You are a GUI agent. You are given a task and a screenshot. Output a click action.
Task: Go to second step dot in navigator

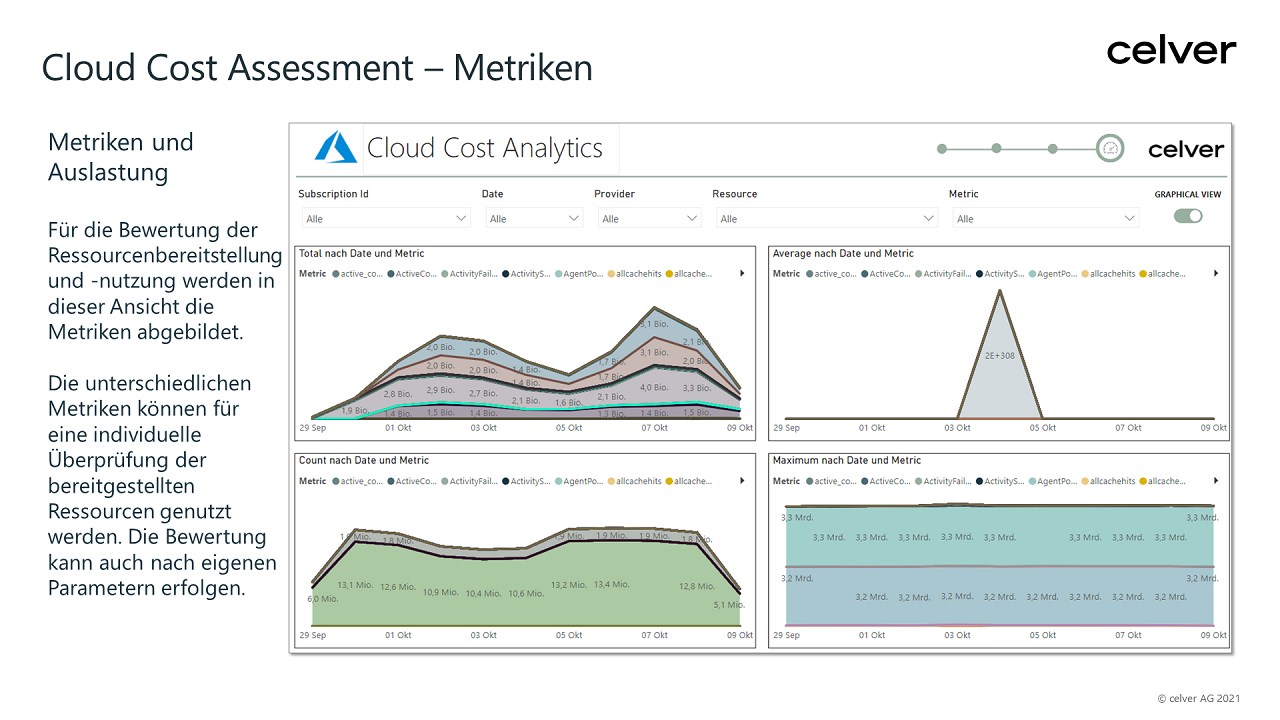[997, 149]
